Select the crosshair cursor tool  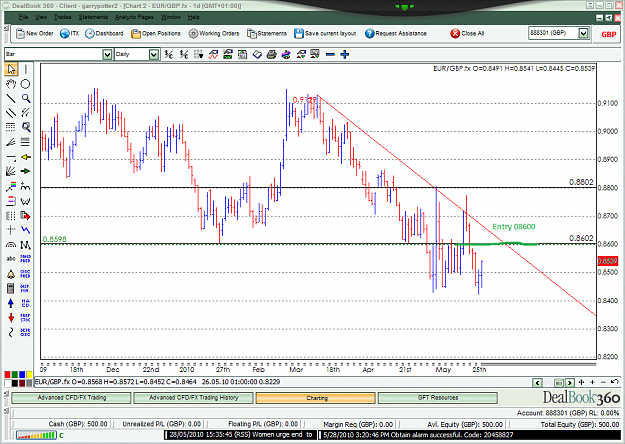tap(11, 230)
